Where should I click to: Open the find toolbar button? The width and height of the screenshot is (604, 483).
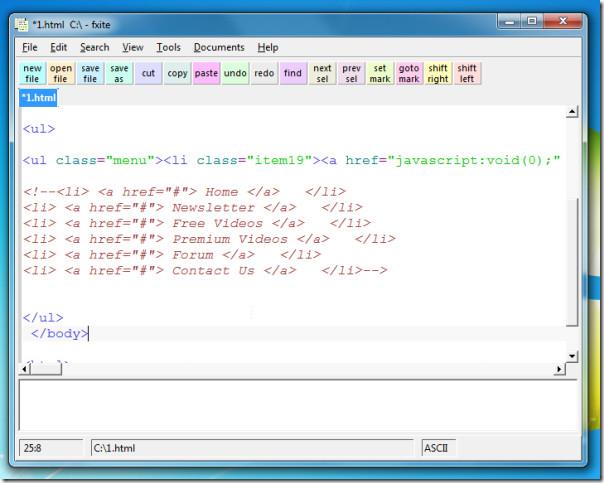[293, 73]
